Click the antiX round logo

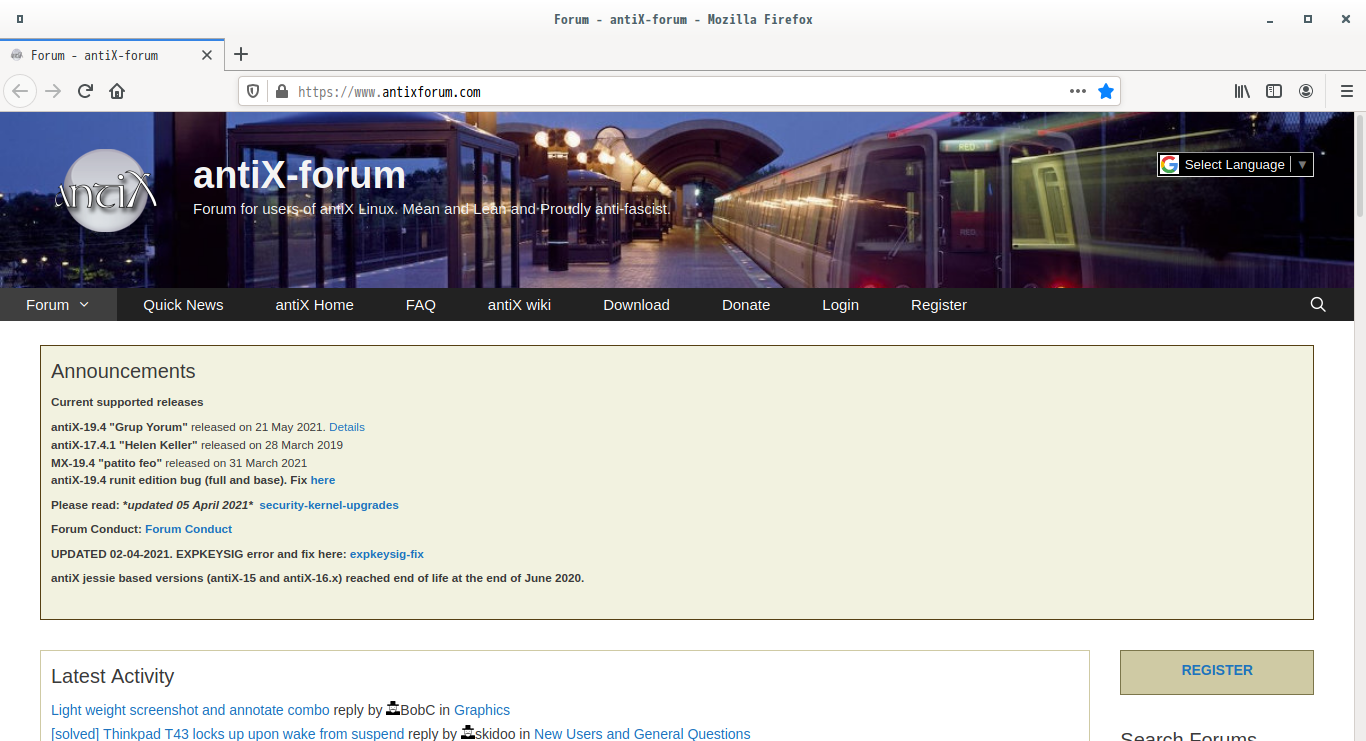(105, 190)
